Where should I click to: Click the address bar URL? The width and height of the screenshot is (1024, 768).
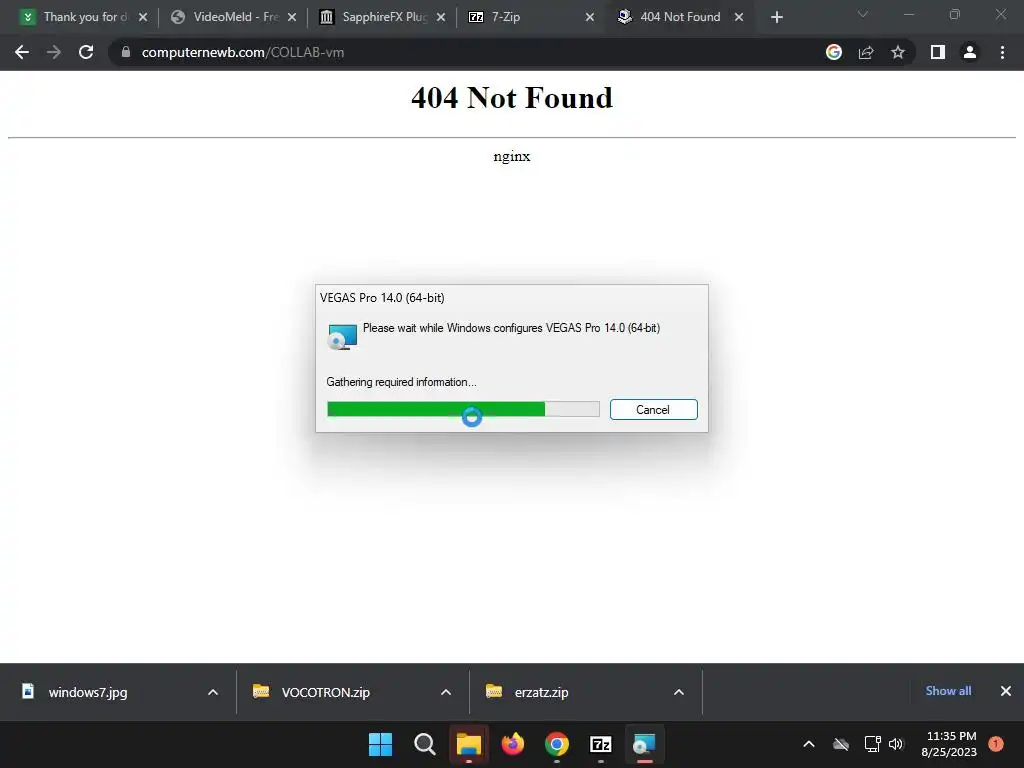tap(242, 52)
